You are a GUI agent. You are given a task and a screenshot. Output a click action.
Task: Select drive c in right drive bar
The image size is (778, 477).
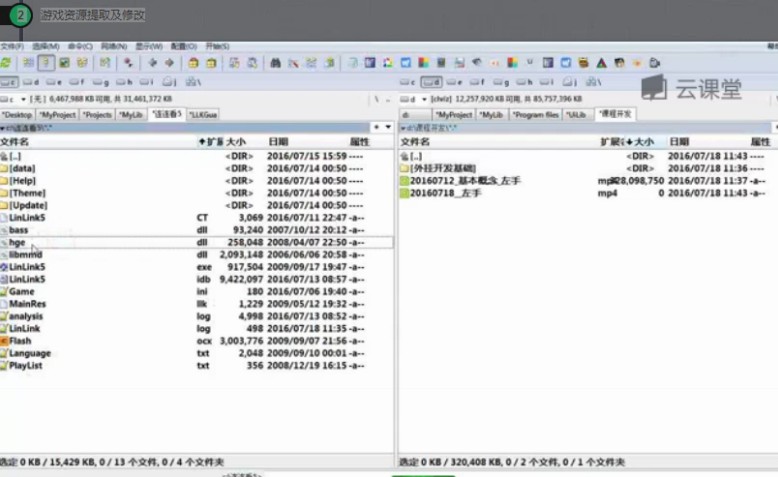(408, 82)
